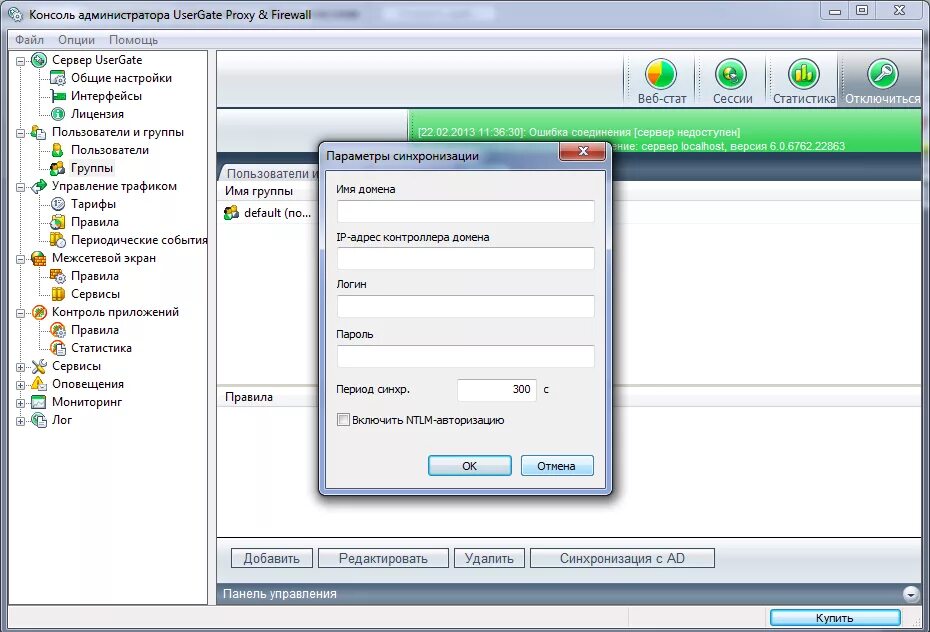This screenshot has height=632, width=930.
Task: Collapse the Управление трафиком node
Action: (x=20, y=187)
